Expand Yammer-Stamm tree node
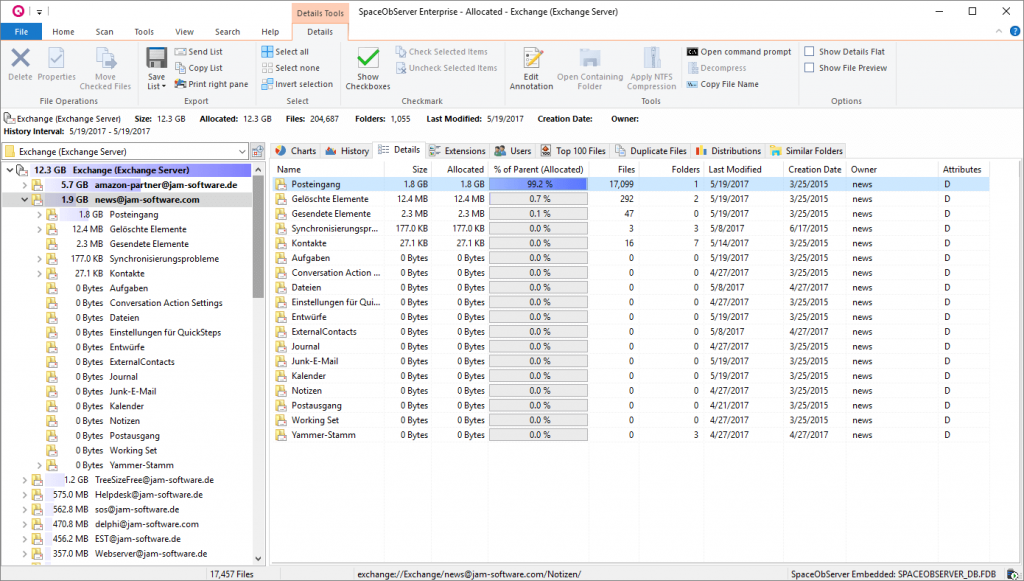 click(39, 465)
